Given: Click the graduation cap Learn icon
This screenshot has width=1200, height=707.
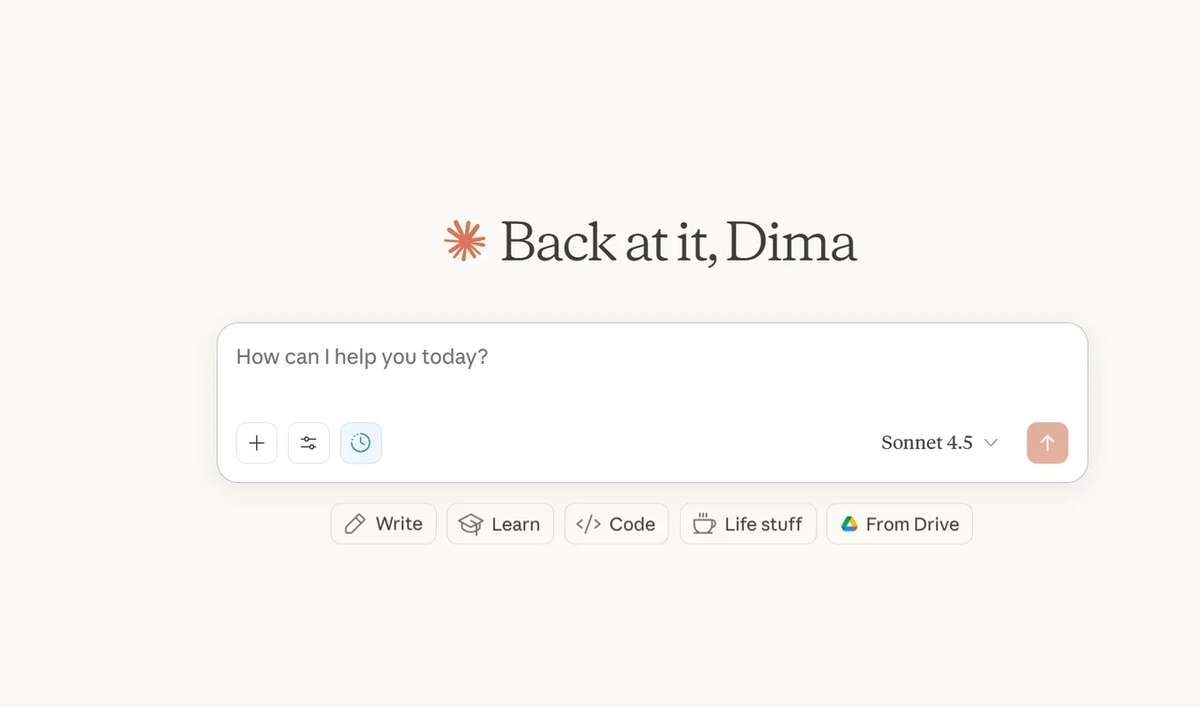Looking at the screenshot, I should pos(470,524).
